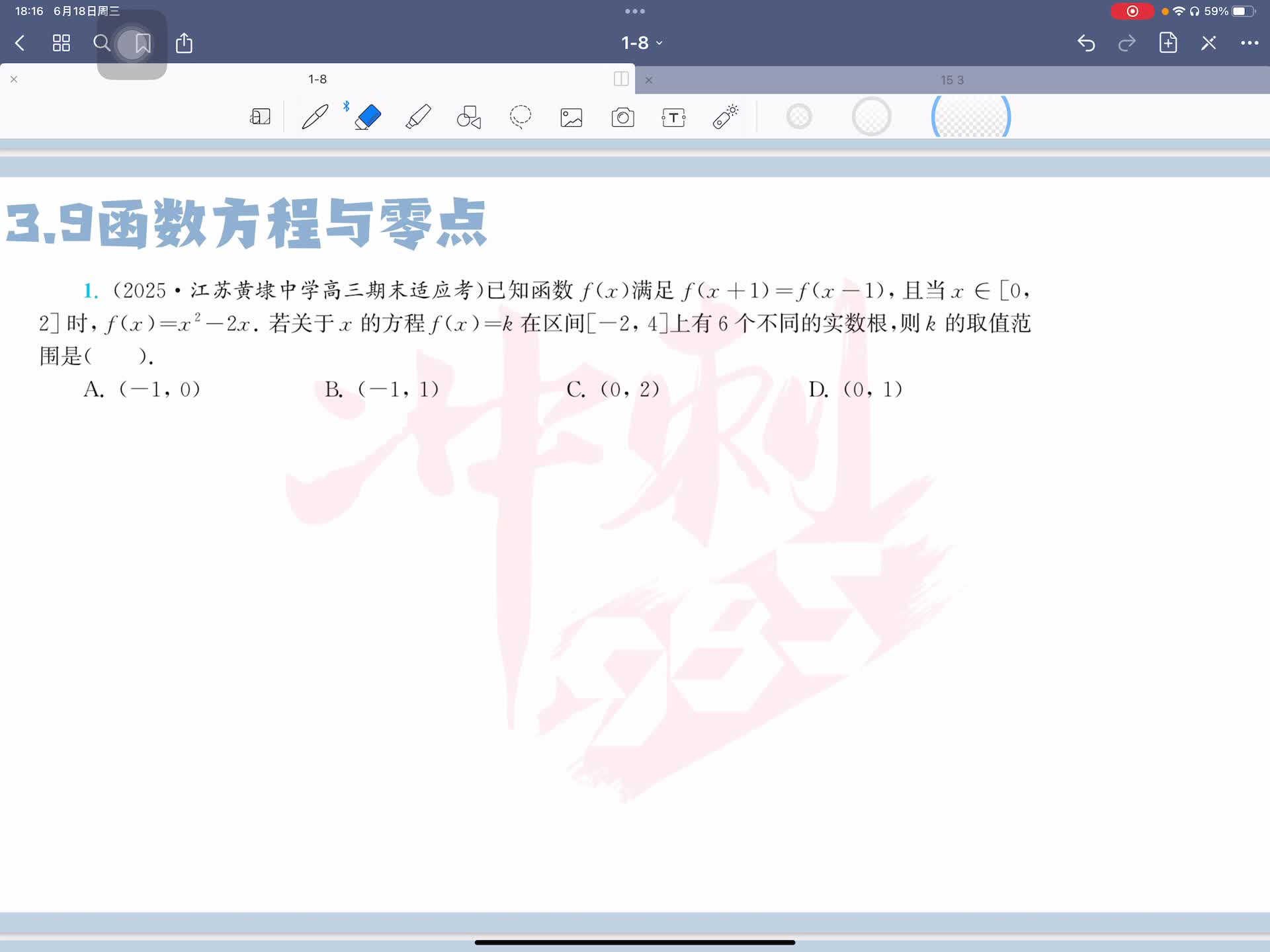The image size is (1270, 952).
Task: Expand the 1-8 document title dropdown
Action: [x=641, y=43]
